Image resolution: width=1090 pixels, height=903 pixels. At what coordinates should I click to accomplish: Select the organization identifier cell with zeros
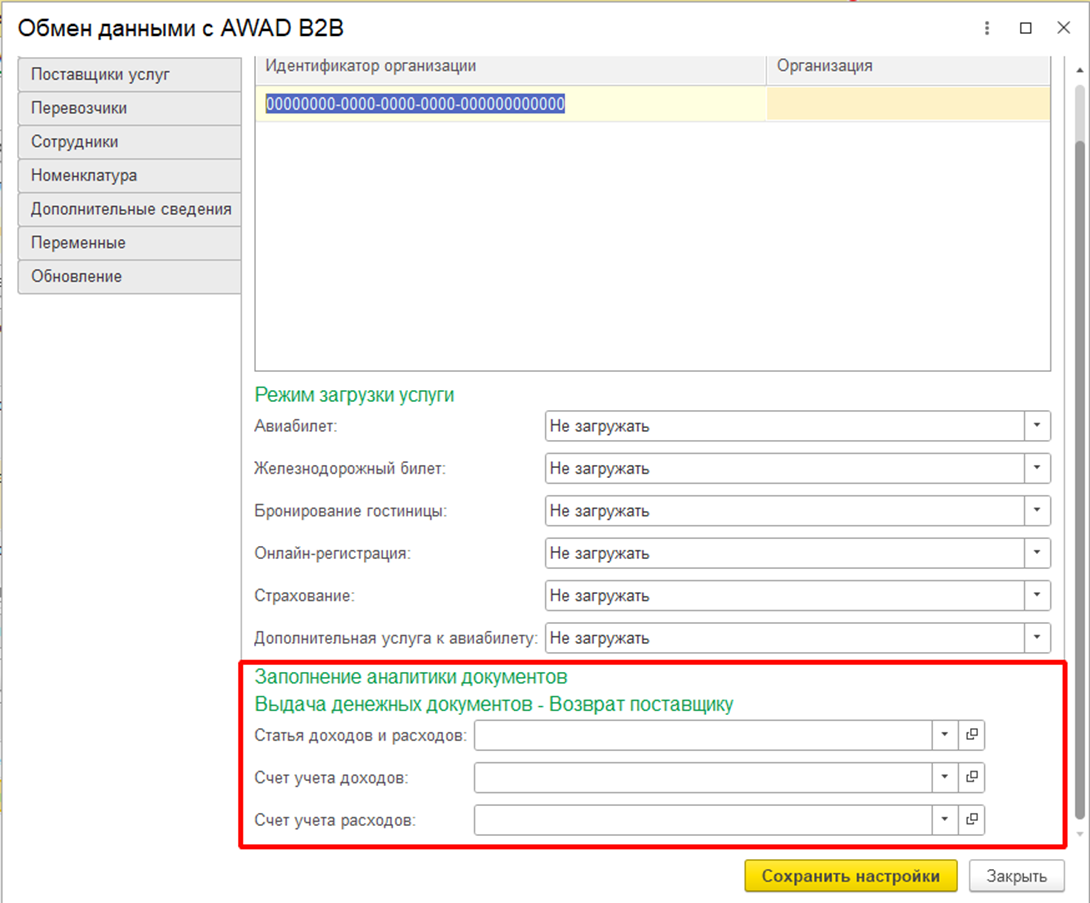pyautogui.click(x=415, y=104)
